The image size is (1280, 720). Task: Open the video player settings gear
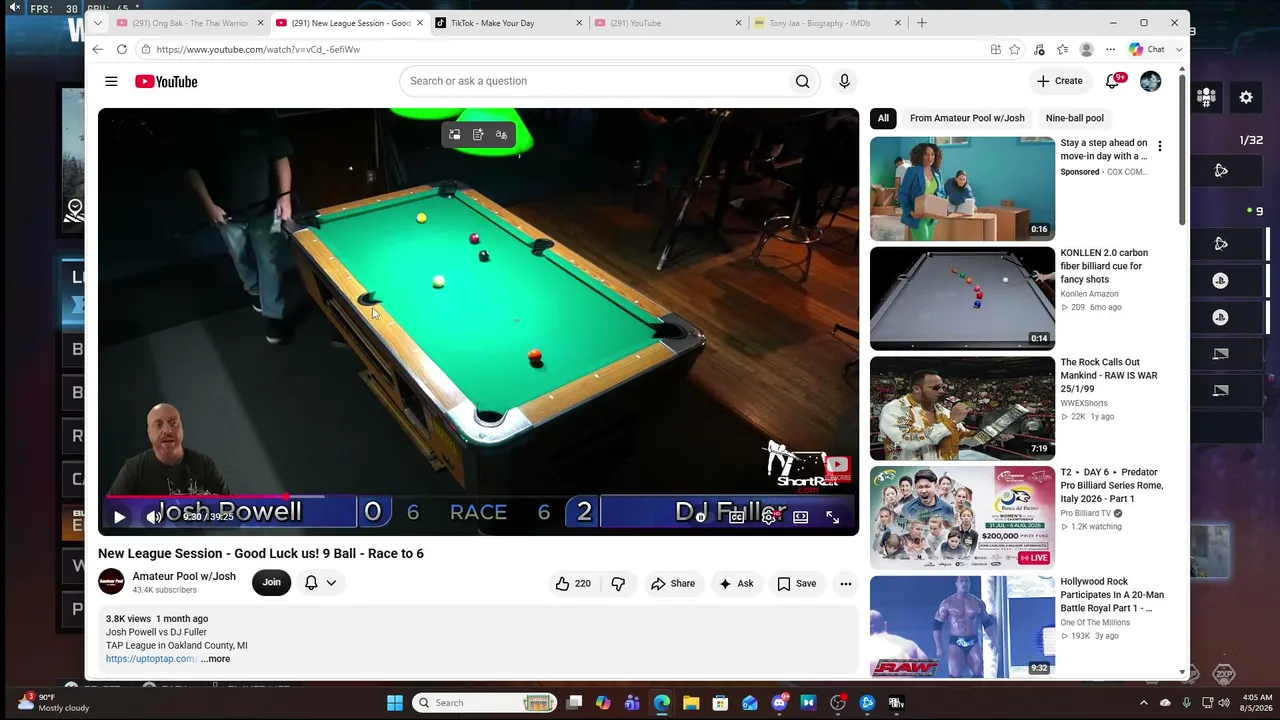(769, 517)
